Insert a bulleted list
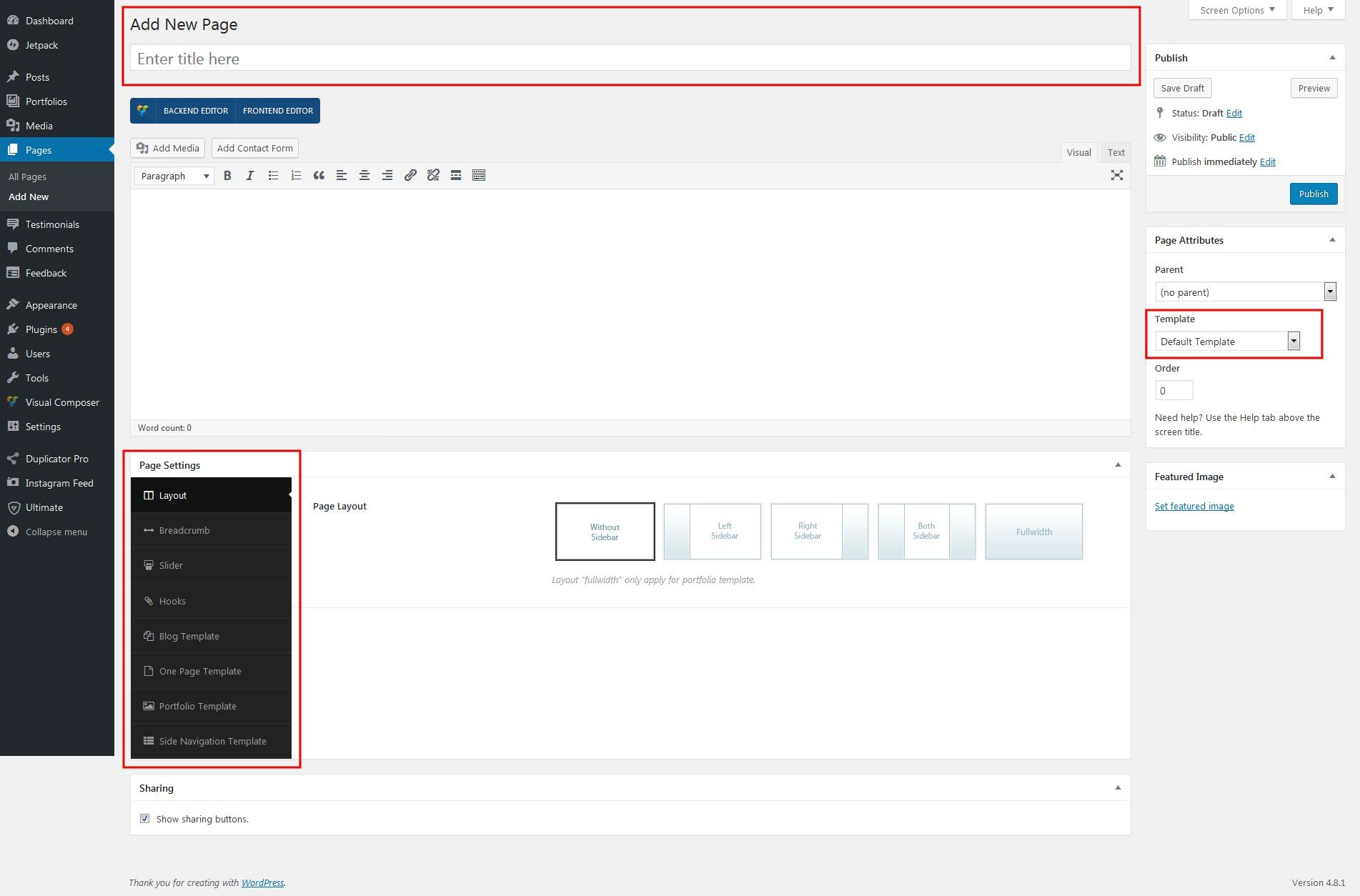1360x896 pixels. point(273,176)
